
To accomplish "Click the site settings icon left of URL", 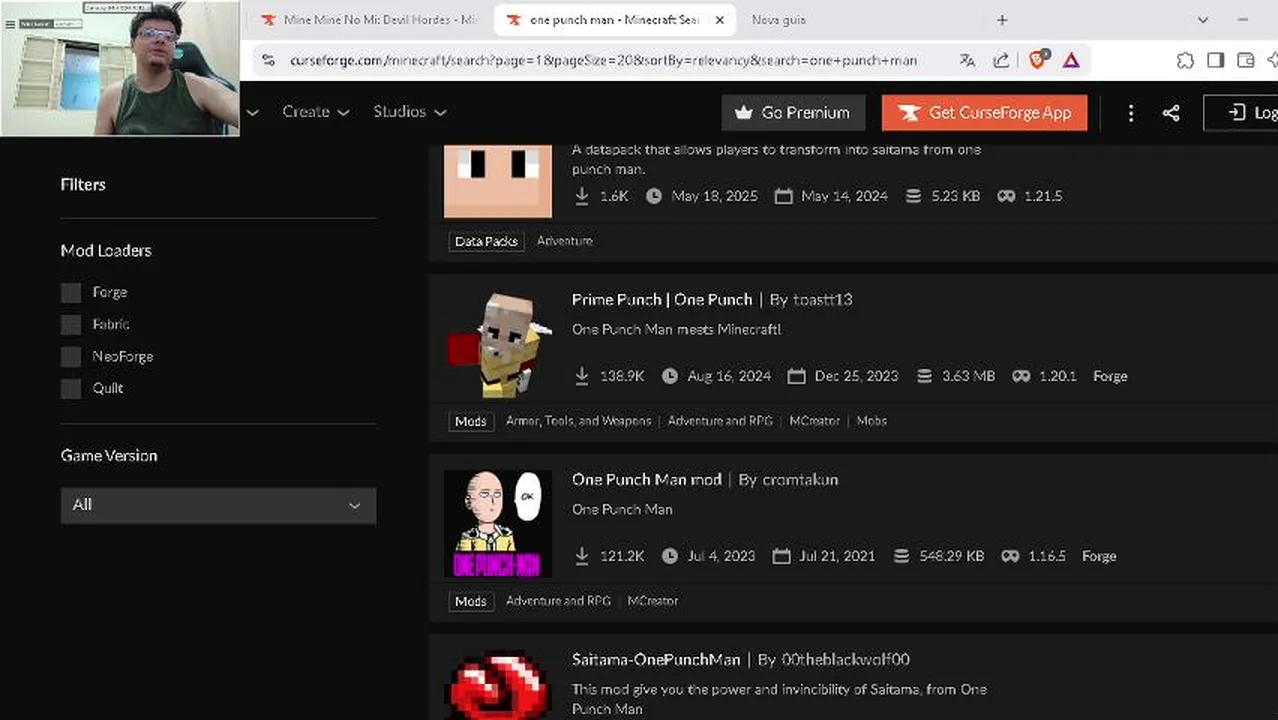I will (268, 60).
